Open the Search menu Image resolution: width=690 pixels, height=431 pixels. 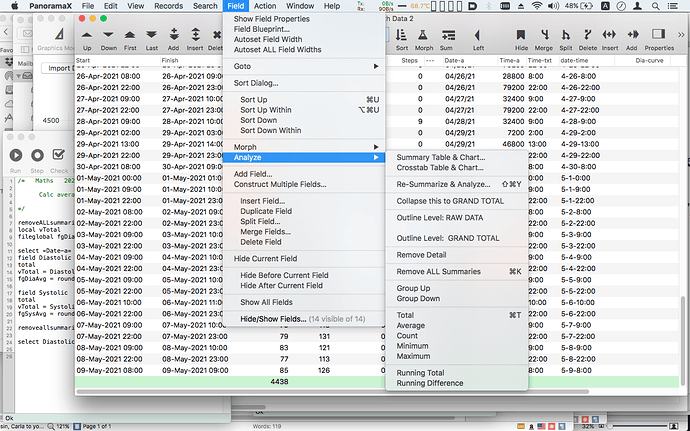click(x=205, y=6)
